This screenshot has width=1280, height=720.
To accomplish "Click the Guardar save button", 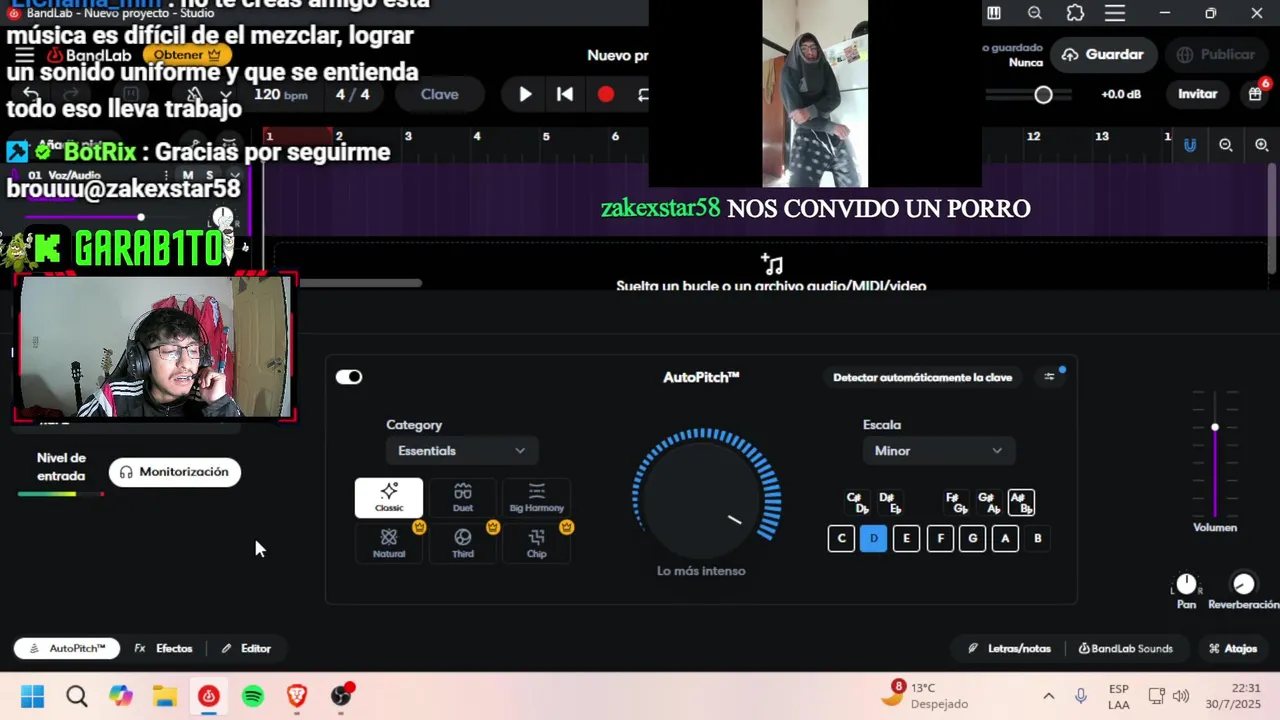I will pyautogui.click(x=1103, y=55).
